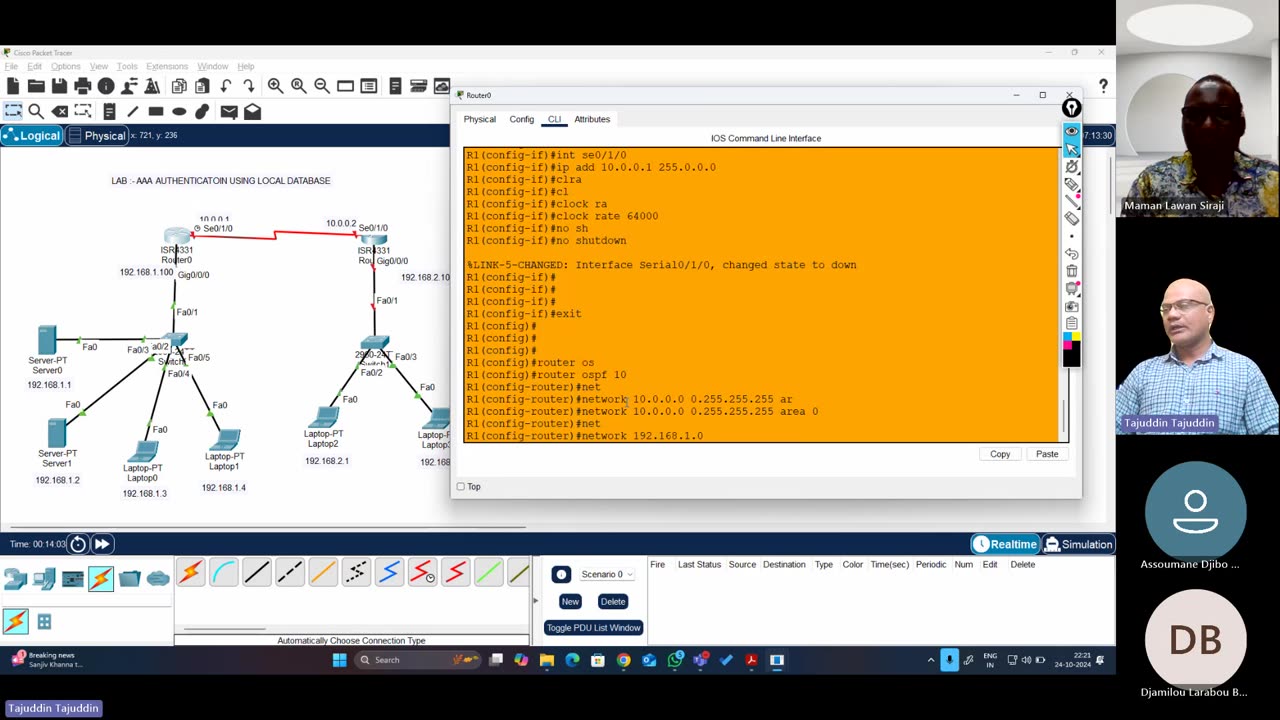Viewport: 1280px width, 720px height.
Task: Pick the Console cable connection
Action: coord(223,572)
